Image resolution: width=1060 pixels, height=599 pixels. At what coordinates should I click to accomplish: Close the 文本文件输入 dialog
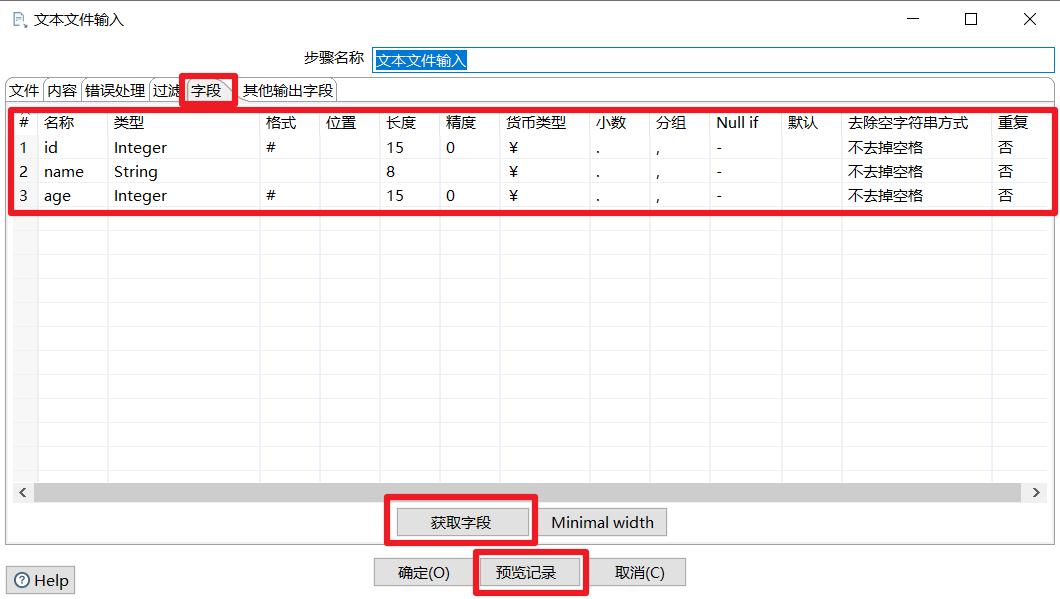click(x=1030, y=19)
